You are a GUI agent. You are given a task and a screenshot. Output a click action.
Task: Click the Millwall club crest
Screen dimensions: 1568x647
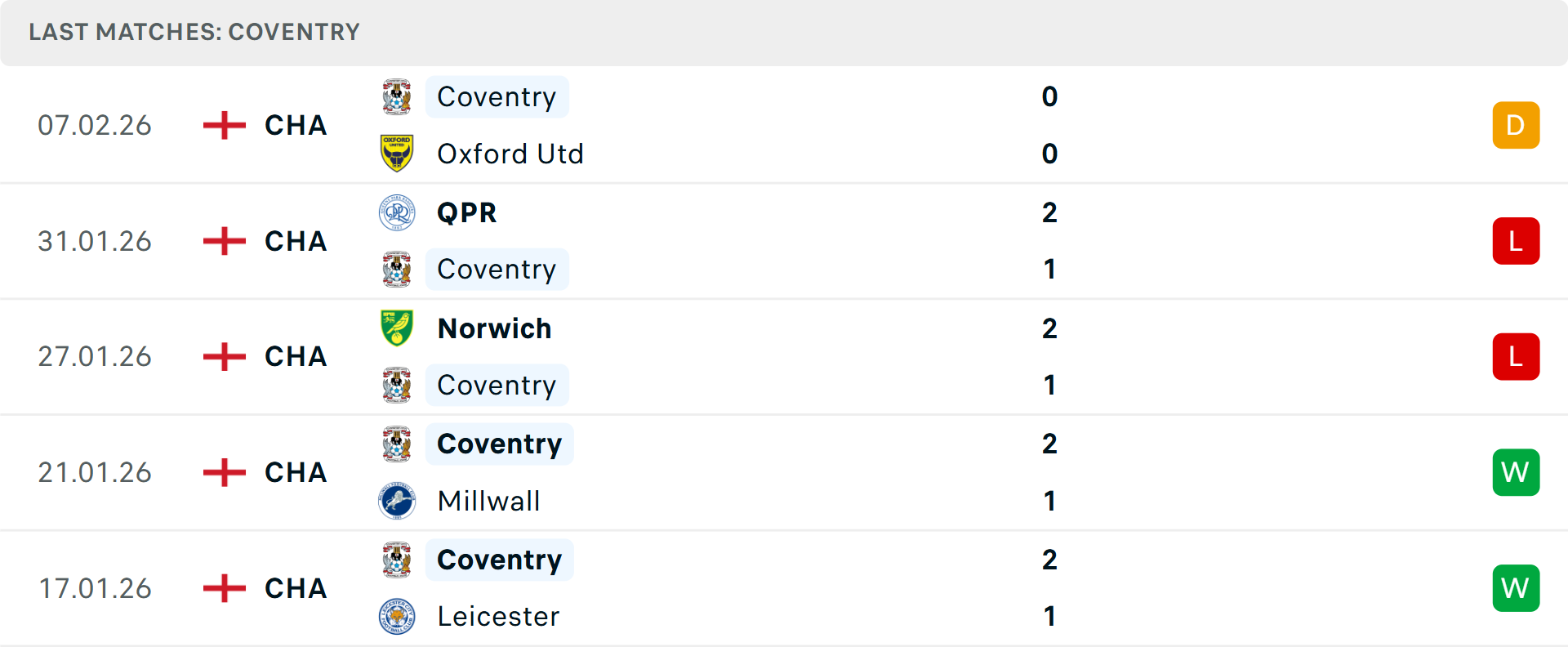coord(397,501)
